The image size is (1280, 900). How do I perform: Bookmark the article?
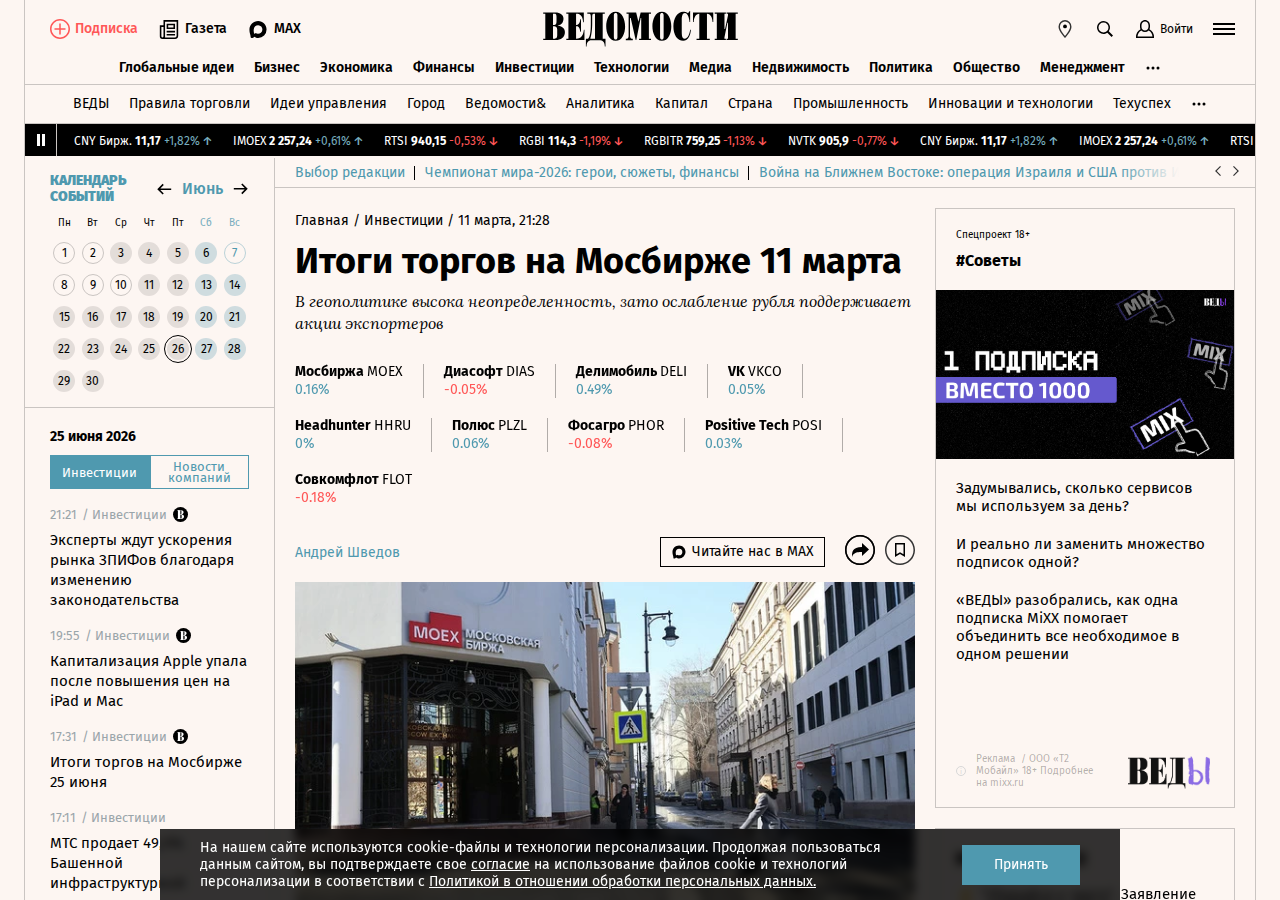(900, 550)
